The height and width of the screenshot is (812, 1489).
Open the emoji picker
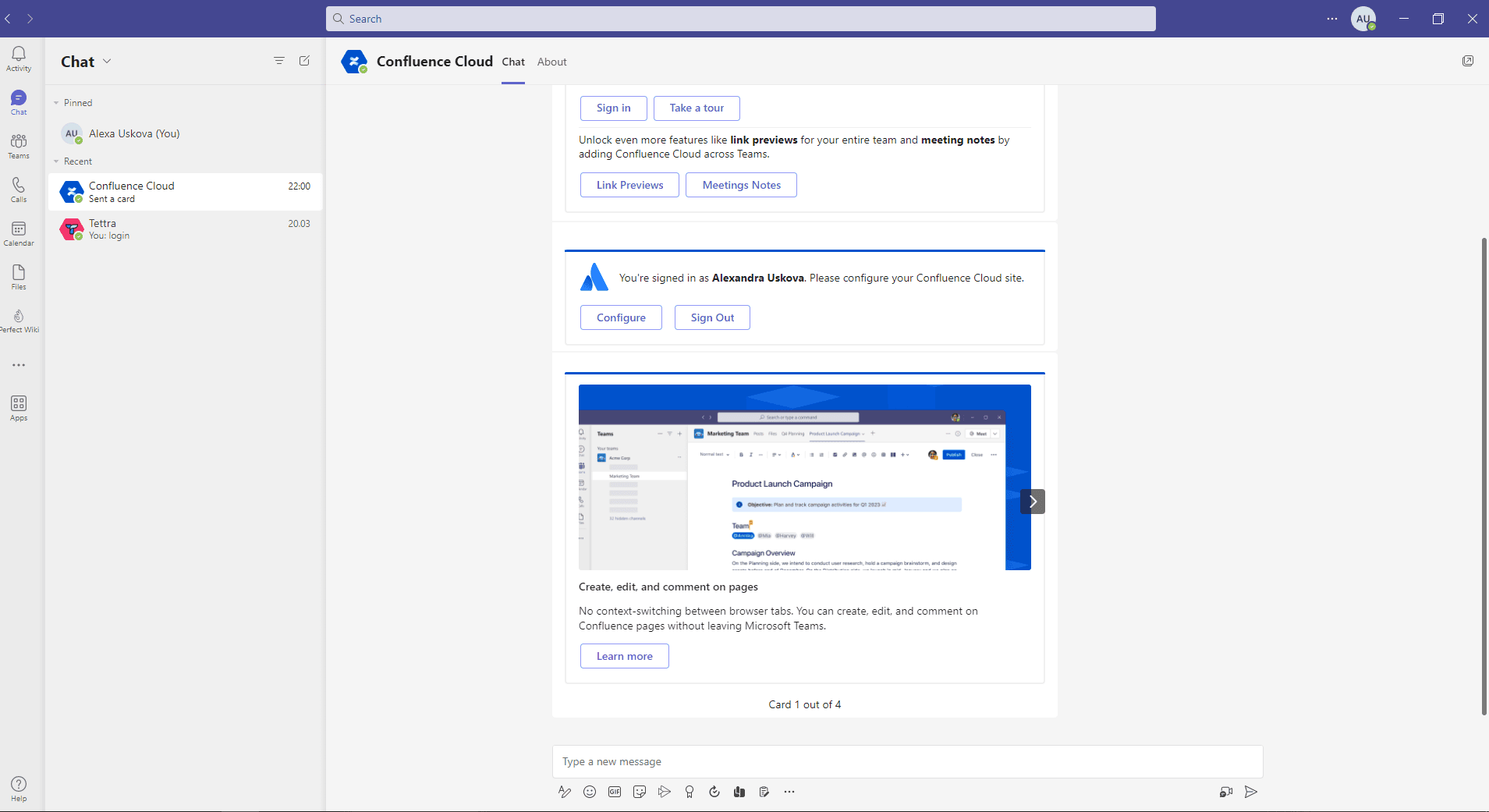[590, 792]
